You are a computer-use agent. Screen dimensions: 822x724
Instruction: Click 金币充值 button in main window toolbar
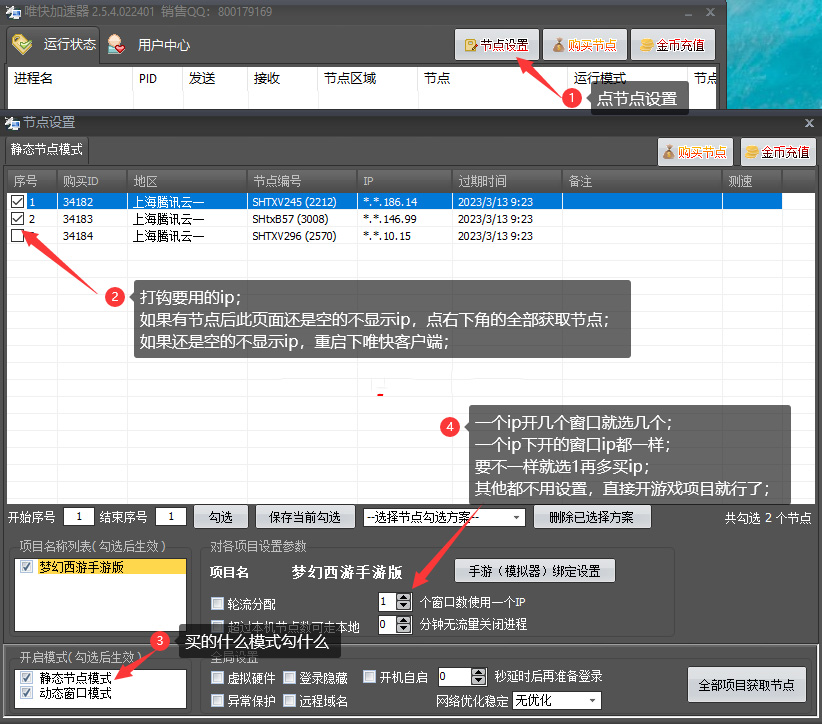pyautogui.click(x=673, y=45)
